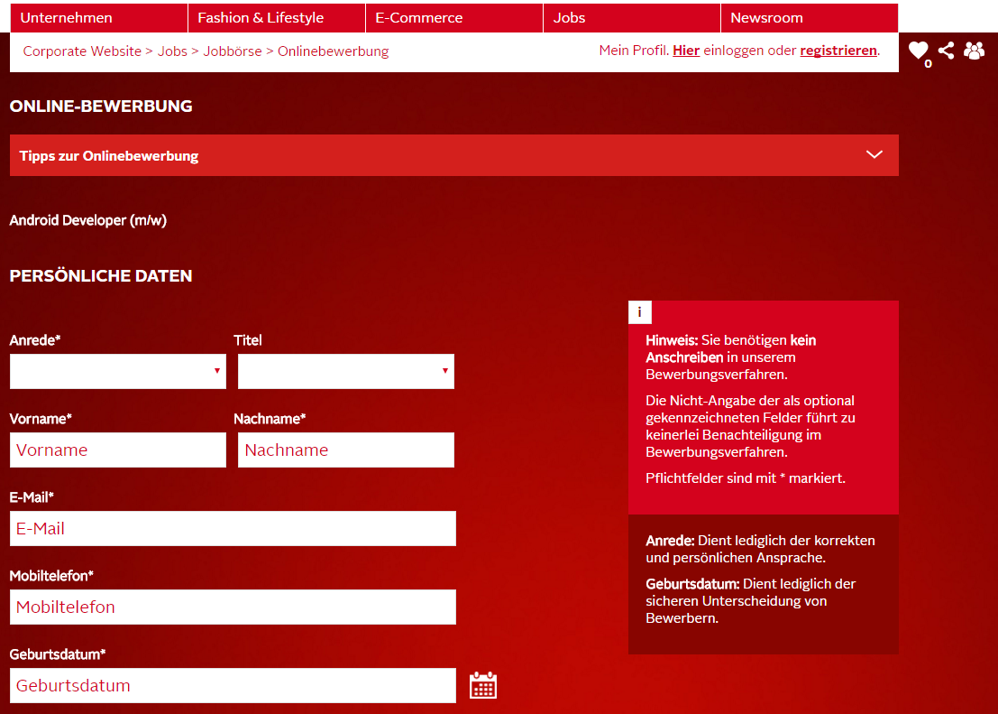Click the 'Hier' login link

tap(686, 51)
